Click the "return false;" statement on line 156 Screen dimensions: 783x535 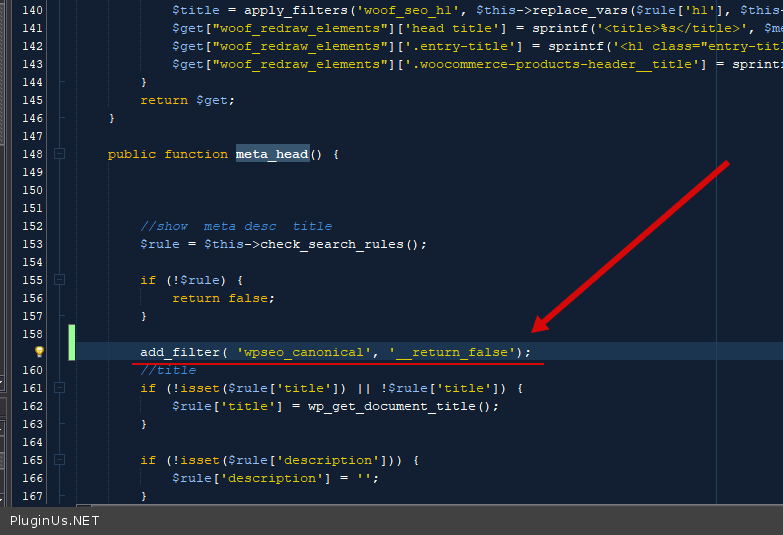pos(223,298)
